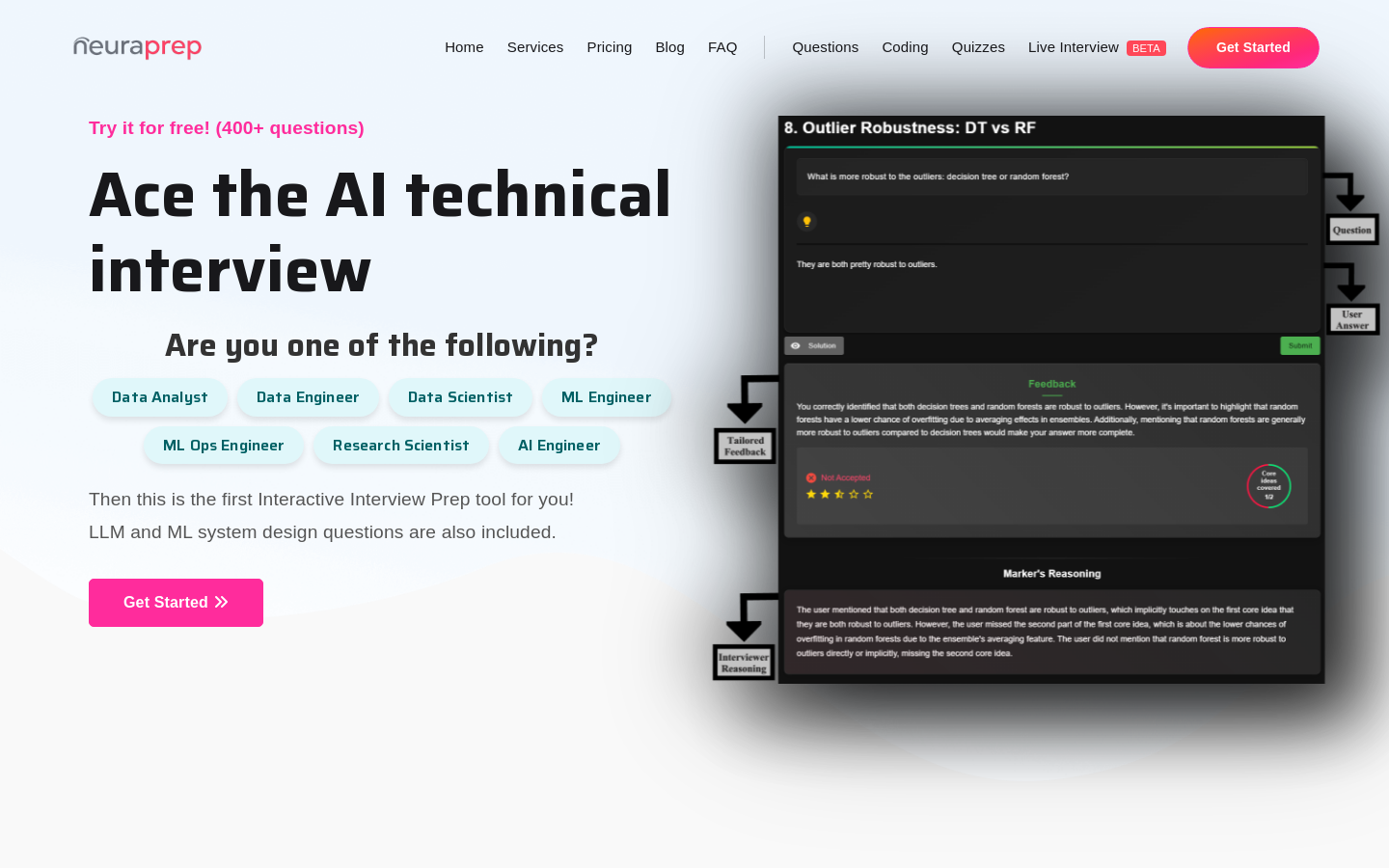Select the AI Engineer chip
1389x868 pixels.
tap(559, 446)
